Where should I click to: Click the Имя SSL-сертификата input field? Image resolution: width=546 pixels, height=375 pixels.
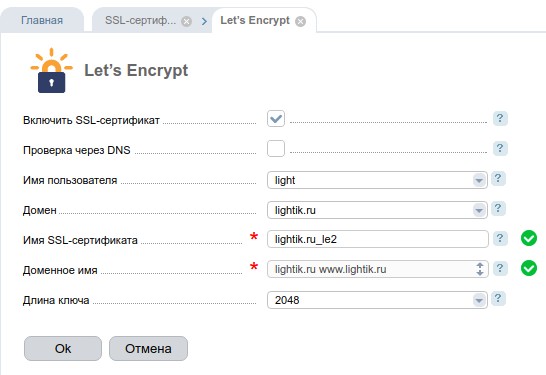(x=378, y=239)
